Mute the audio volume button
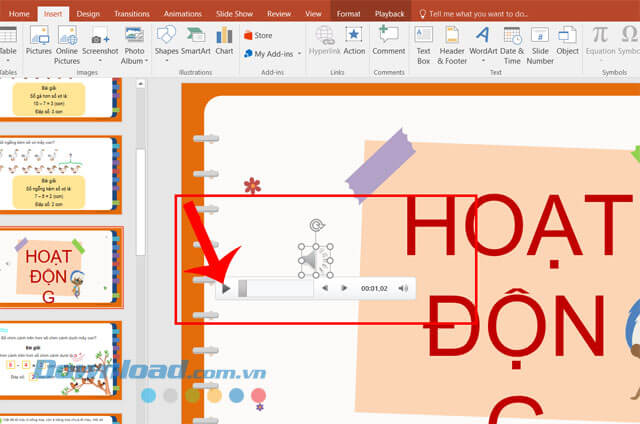The width and height of the screenshot is (640, 424). tap(403, 289)
